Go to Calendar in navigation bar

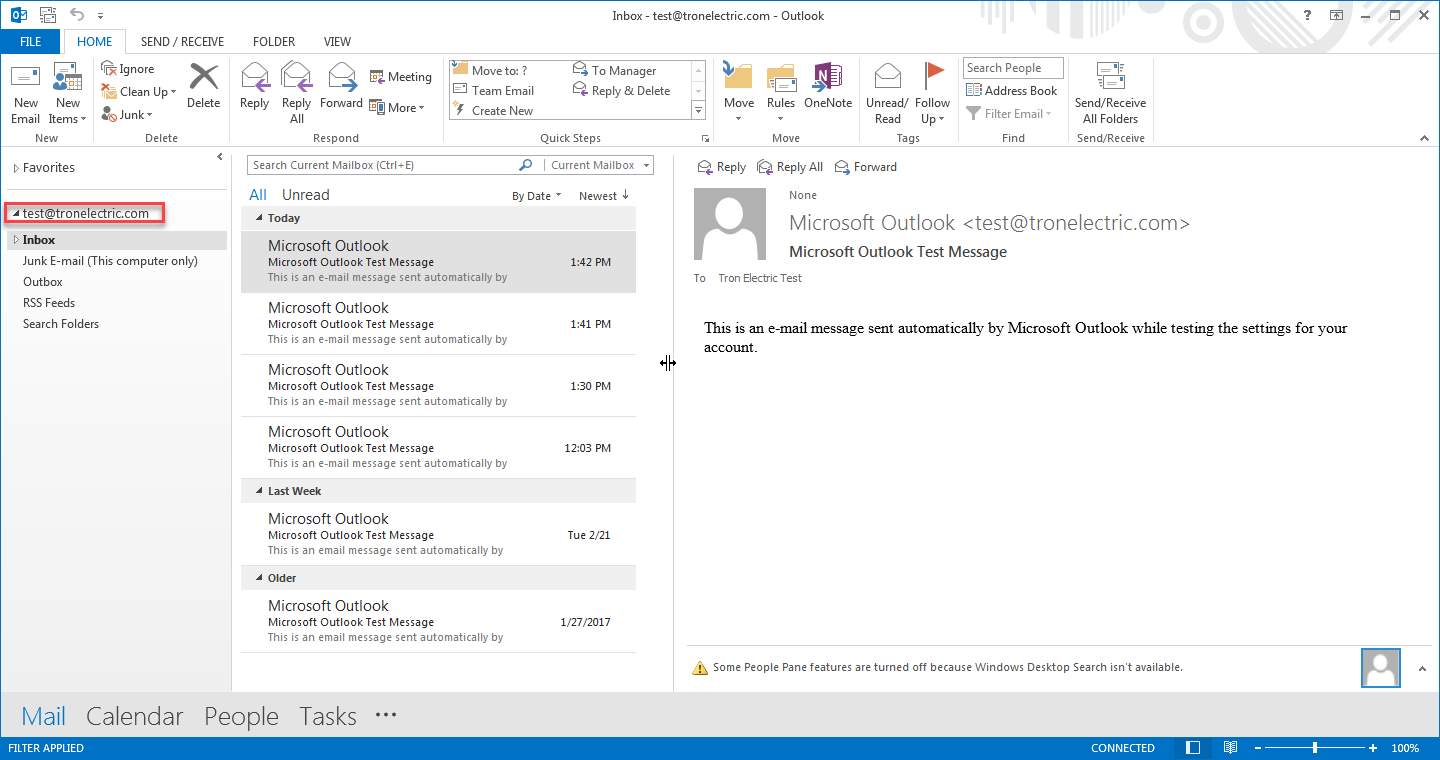[135, 716]
